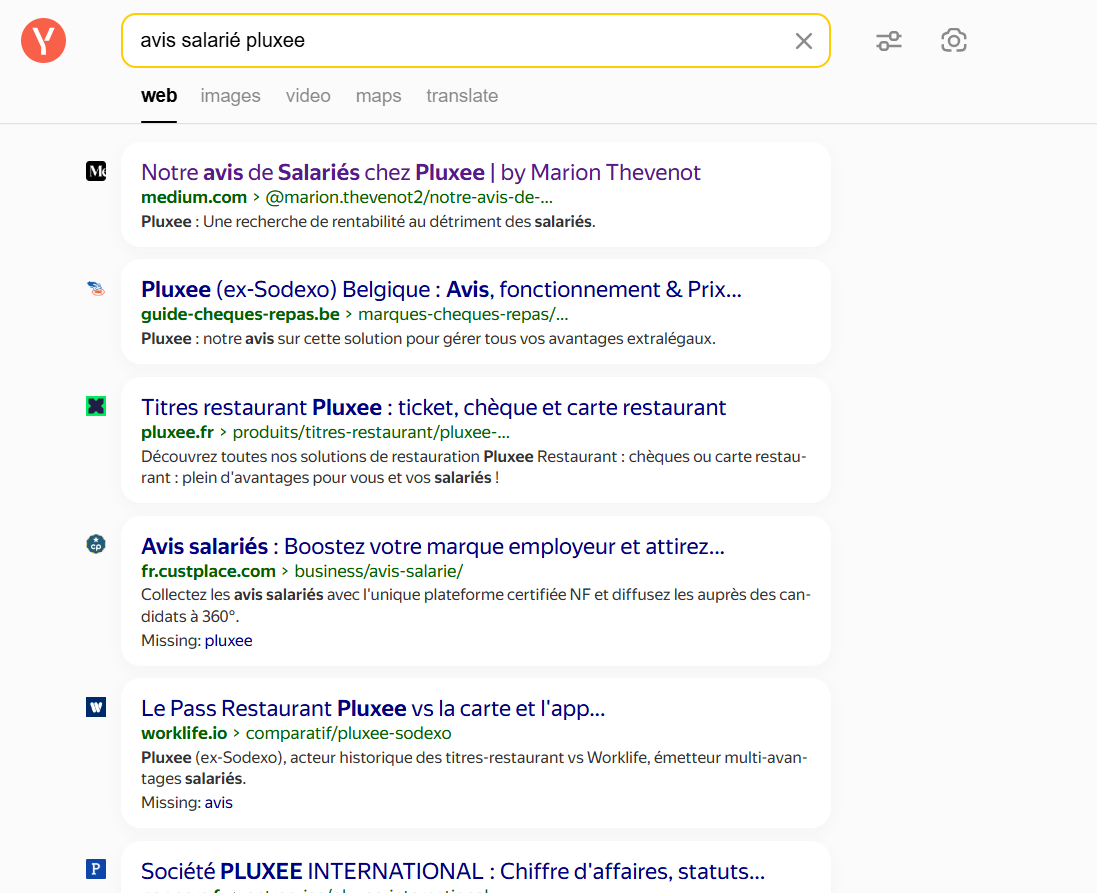The image size is (1097, 893).
Task: Click 'produits/titres-restaurant/pluxee-...' URL path
Action: pos(371,433)
